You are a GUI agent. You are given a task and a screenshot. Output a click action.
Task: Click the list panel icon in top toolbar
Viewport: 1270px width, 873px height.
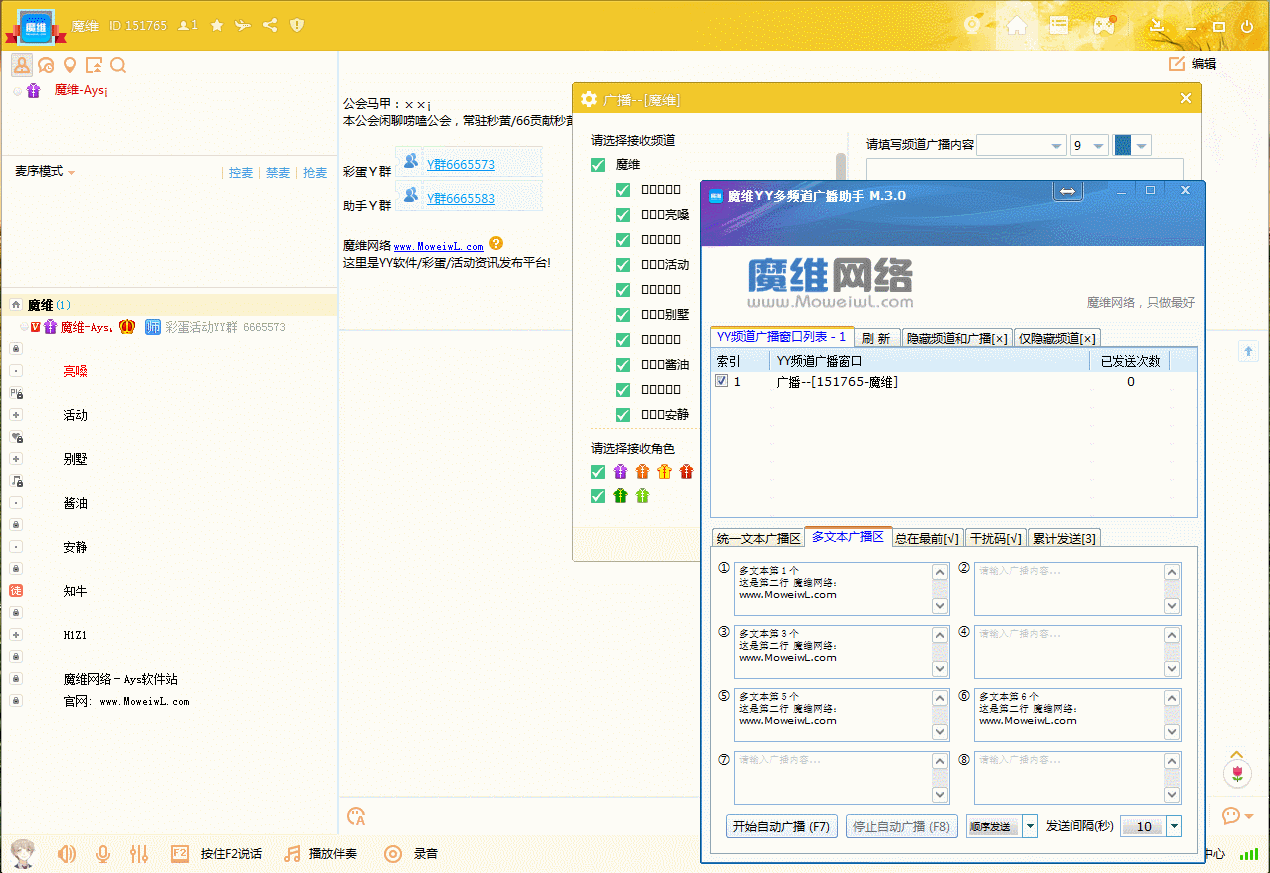(x=1059, y=26)
